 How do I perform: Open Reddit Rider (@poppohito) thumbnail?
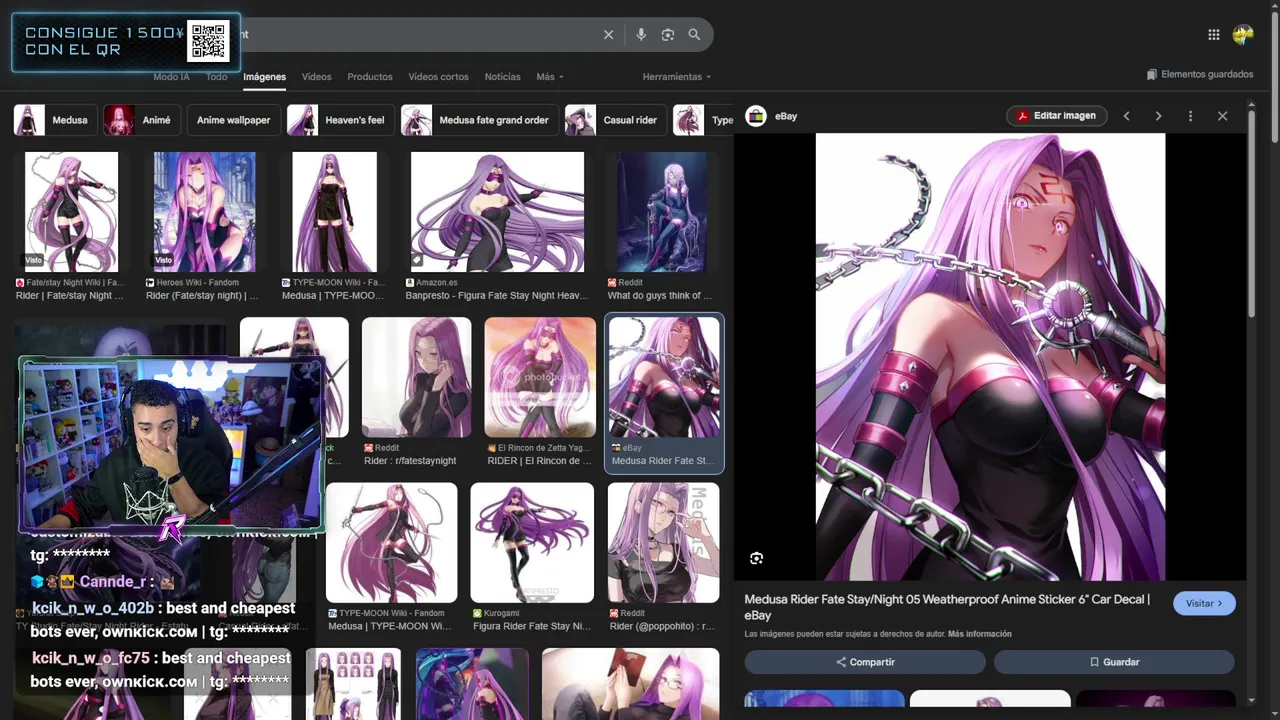click(663, 543)
